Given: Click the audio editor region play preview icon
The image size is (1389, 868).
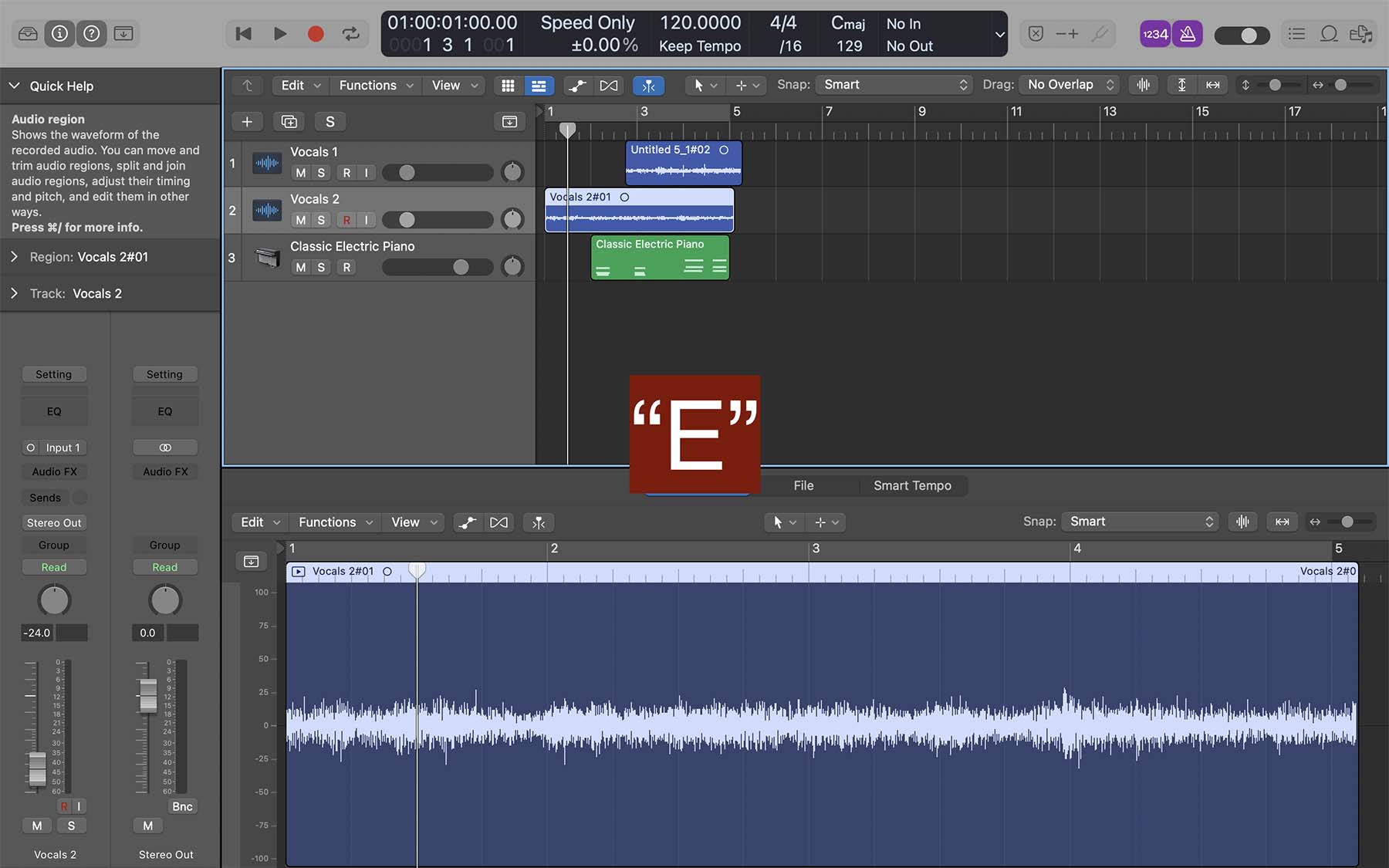Looking at the screenshot, I should click(299, 572).
